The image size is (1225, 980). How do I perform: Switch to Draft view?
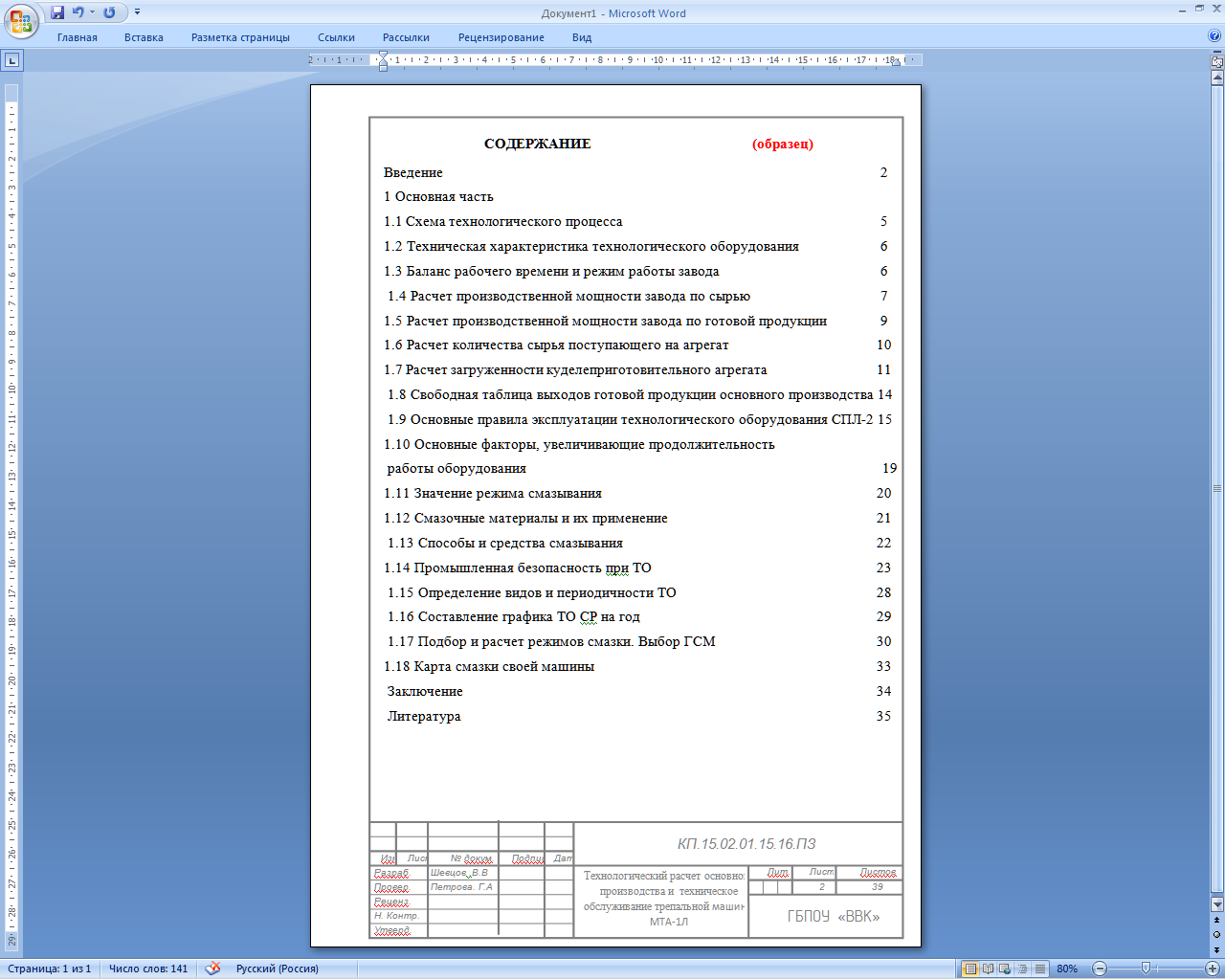(1039, 969)
